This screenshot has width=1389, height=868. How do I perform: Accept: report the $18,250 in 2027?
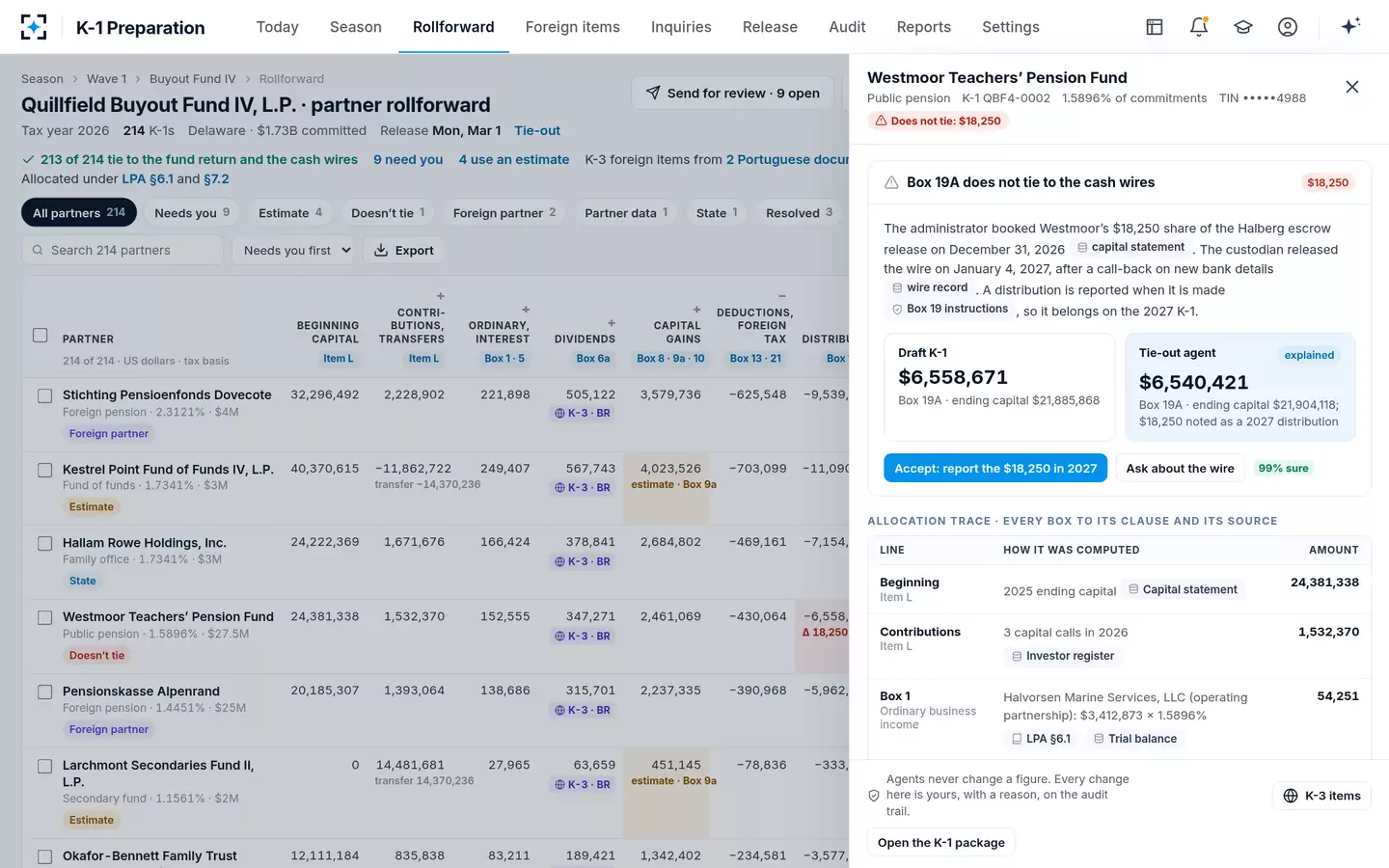pos(995,468)
